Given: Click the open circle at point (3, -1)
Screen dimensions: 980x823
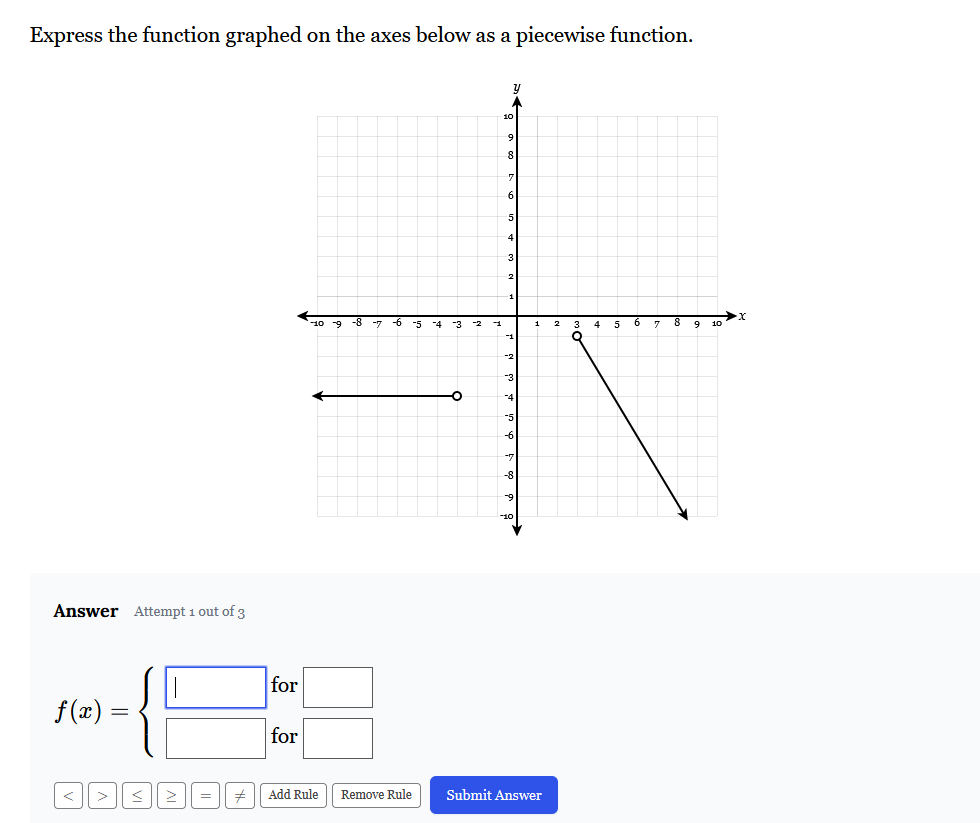Looking at the screenshot, I should tap(577, 336).
